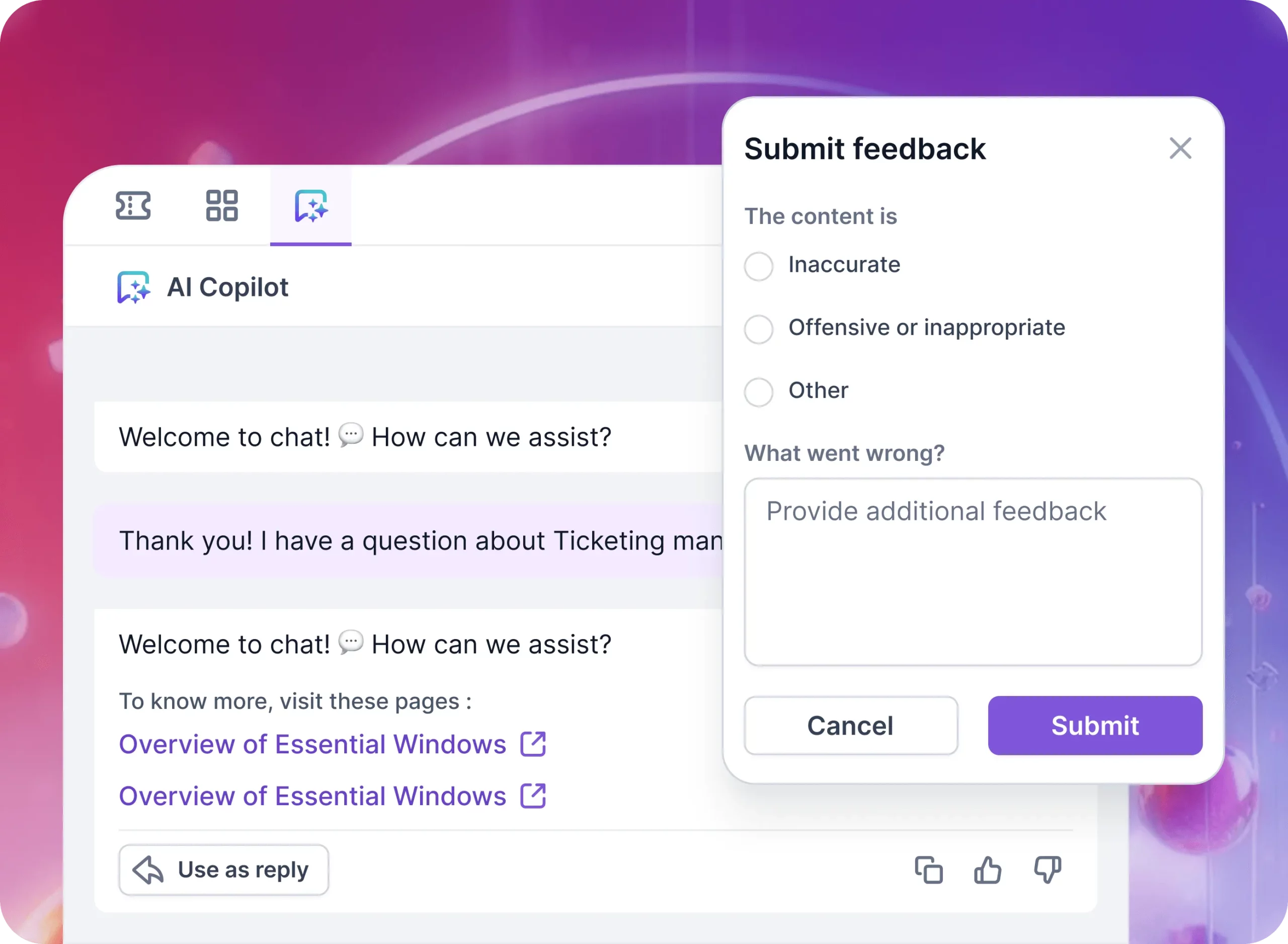Open Overview of Essential Windows page
The width and height of the screenshot is (1288, 944).
click(312, 744)
